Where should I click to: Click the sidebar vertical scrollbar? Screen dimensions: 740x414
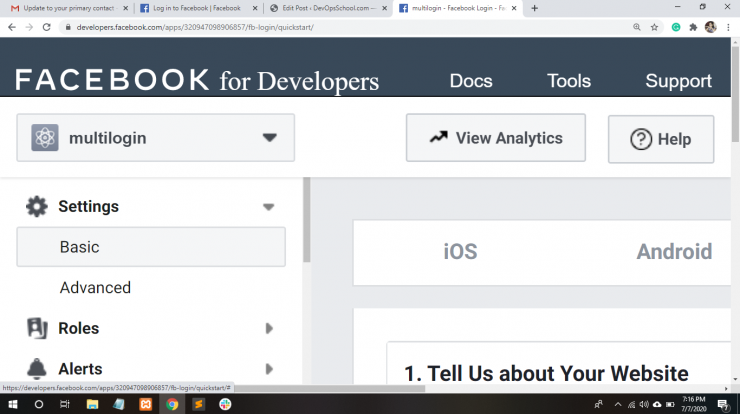[307, 220]
